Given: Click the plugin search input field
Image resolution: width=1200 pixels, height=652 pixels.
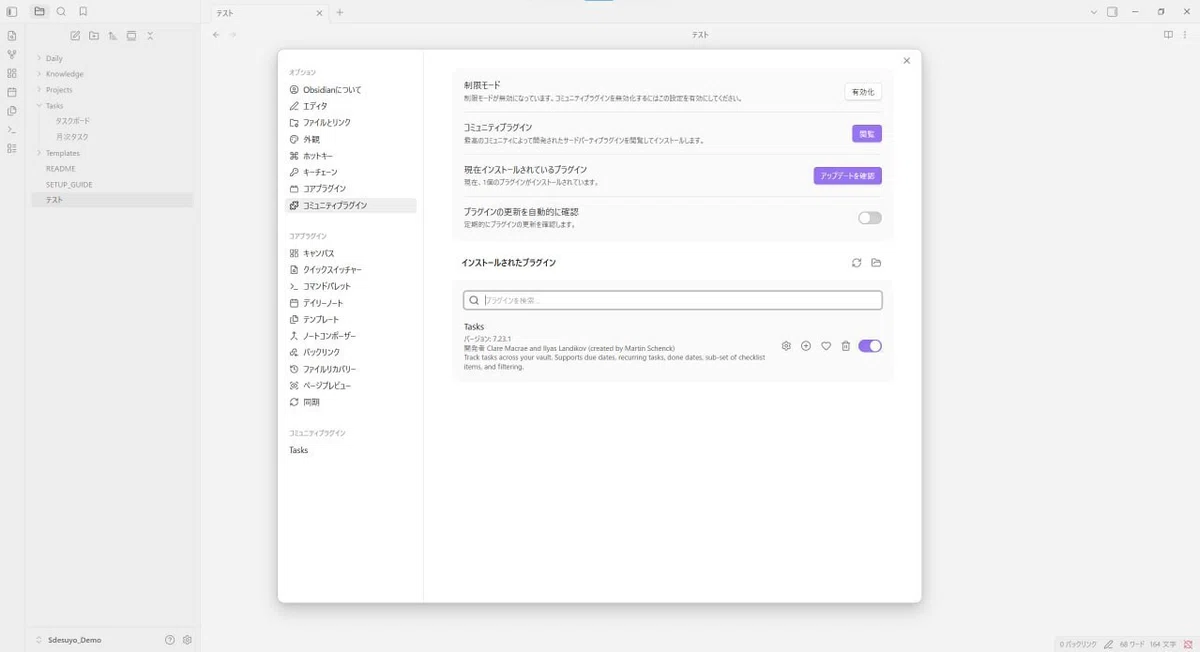Looking at the screenshot, I should click(x=672, y=300).
